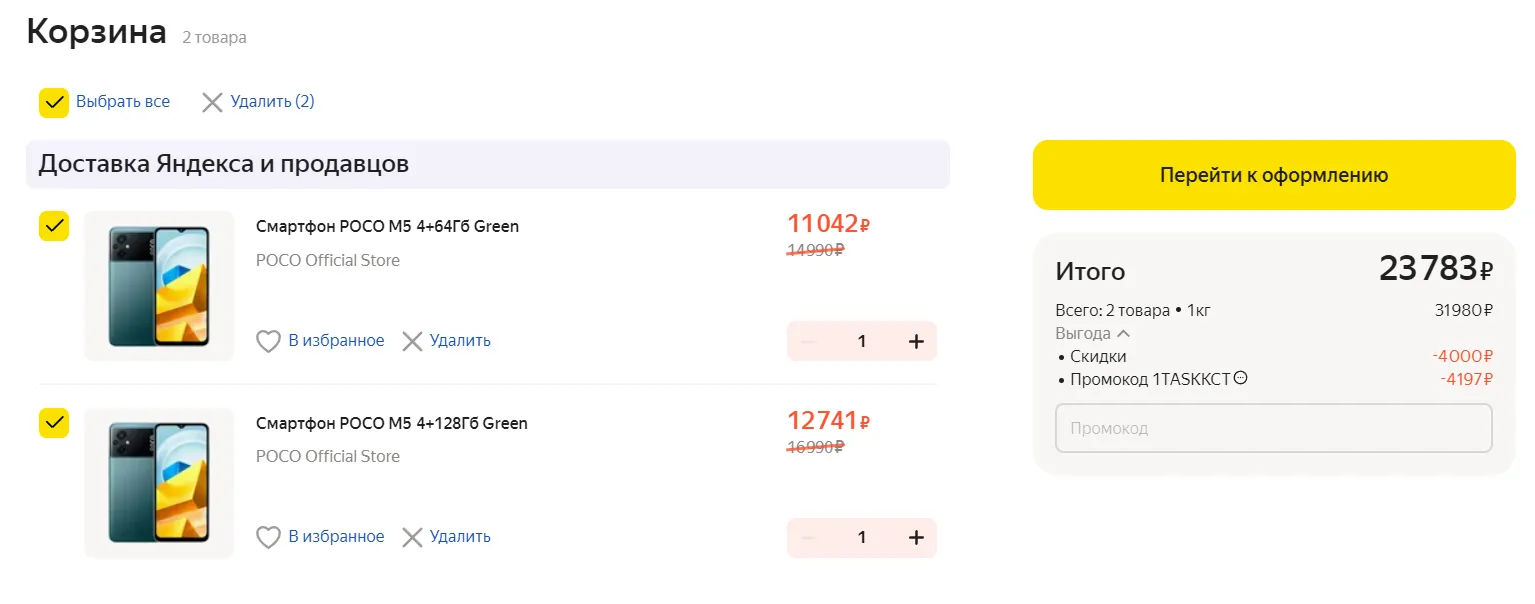Image resolution: width=1535 pixels, height=604 pixels.
Task: Uncheck the POCO M5 4+128Гб item
Action: tap(54, 423)
